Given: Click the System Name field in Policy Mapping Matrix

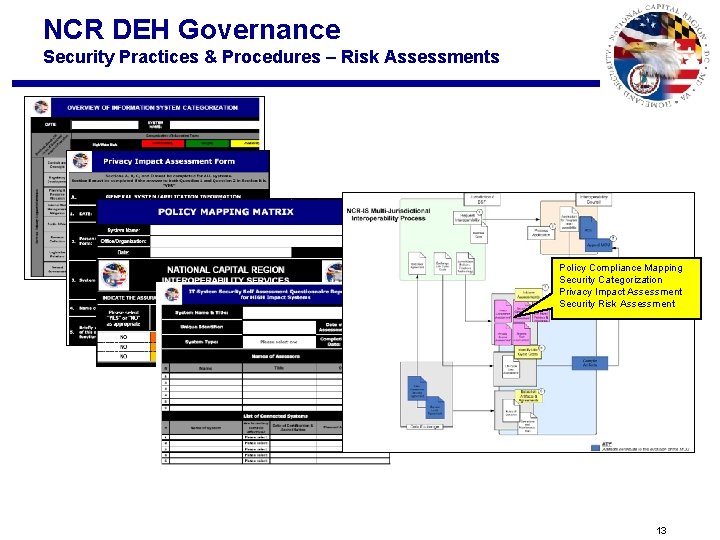Looking at the screenshot, I should 247,230.
